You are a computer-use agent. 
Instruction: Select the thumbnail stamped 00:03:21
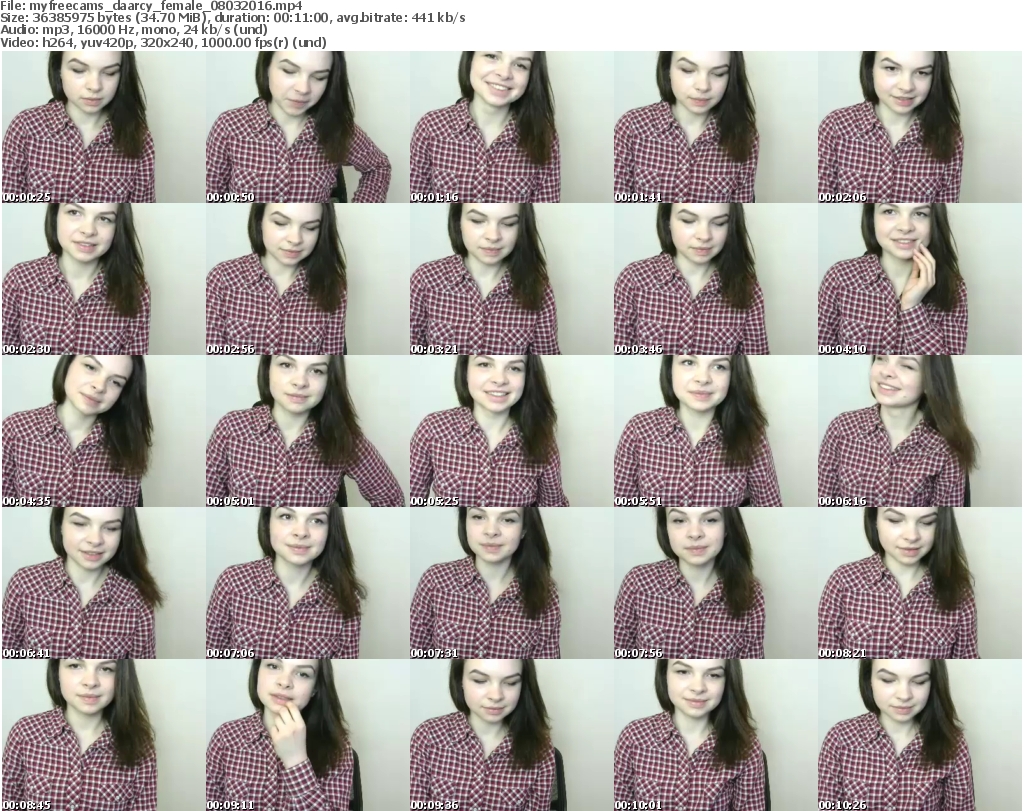click(x=511, y=279)
